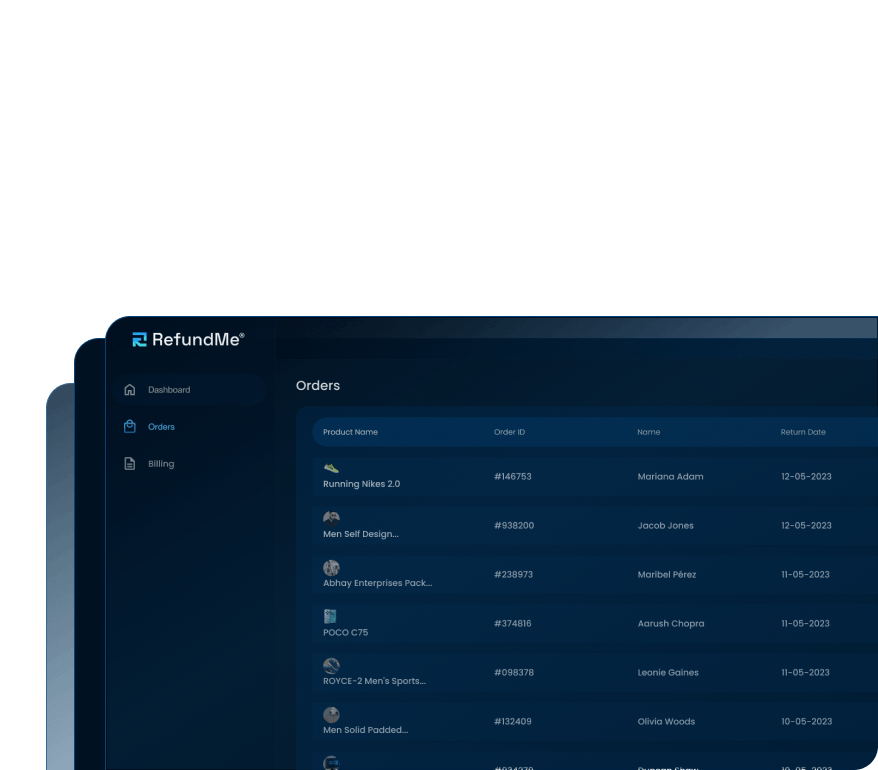Click Mariana Adam's return date 12-05-2023
Image resolution: width=878 pixels, height=770 pixels.
[806, 477]
